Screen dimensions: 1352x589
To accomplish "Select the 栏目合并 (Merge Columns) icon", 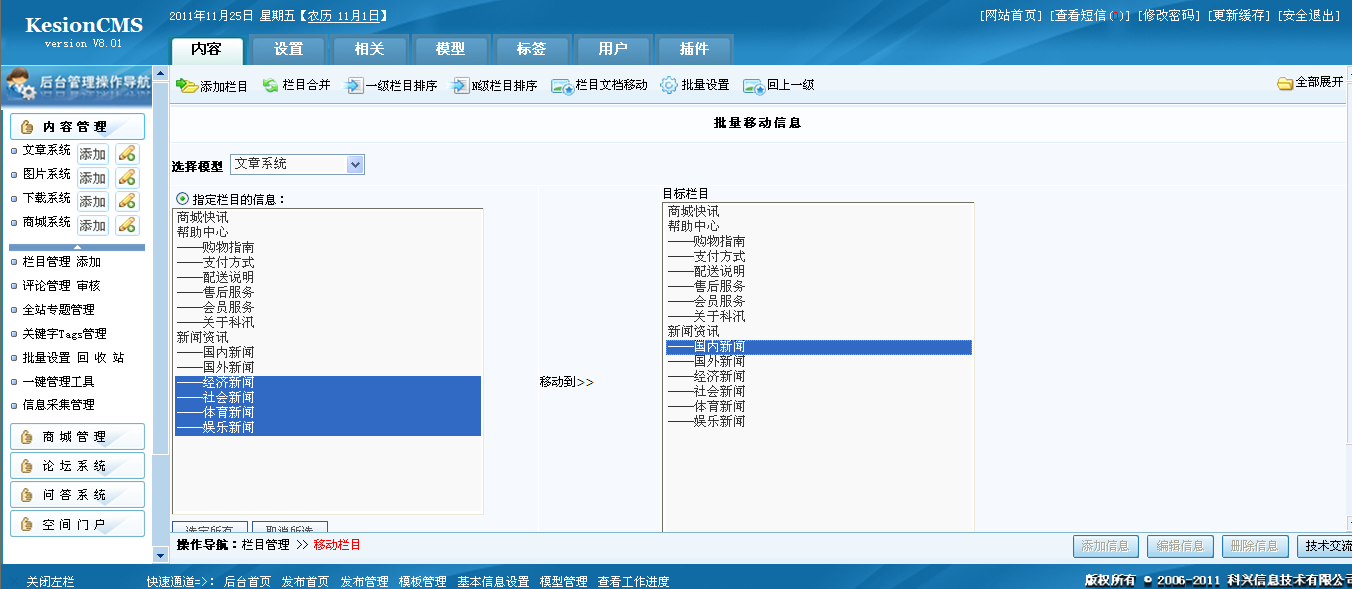I will click(x=297, y=85).
